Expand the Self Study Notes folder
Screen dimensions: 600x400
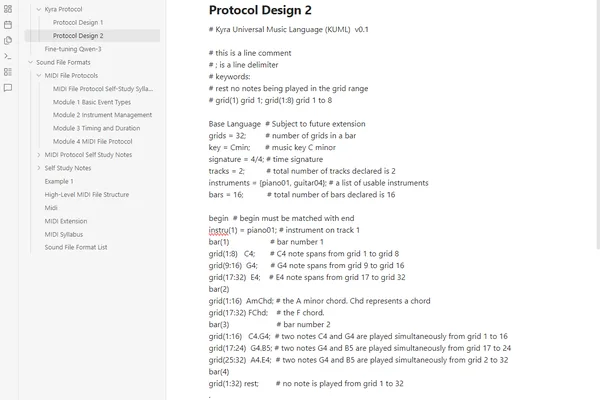click(x=39, y=168)
